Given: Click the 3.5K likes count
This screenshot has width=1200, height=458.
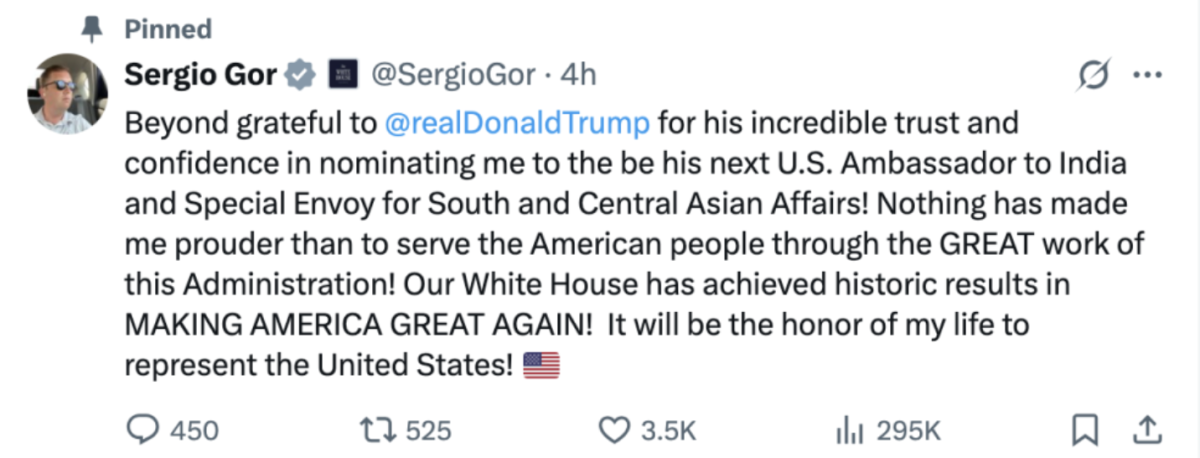Looking at the screenshot, I should [x=667, y=430].
